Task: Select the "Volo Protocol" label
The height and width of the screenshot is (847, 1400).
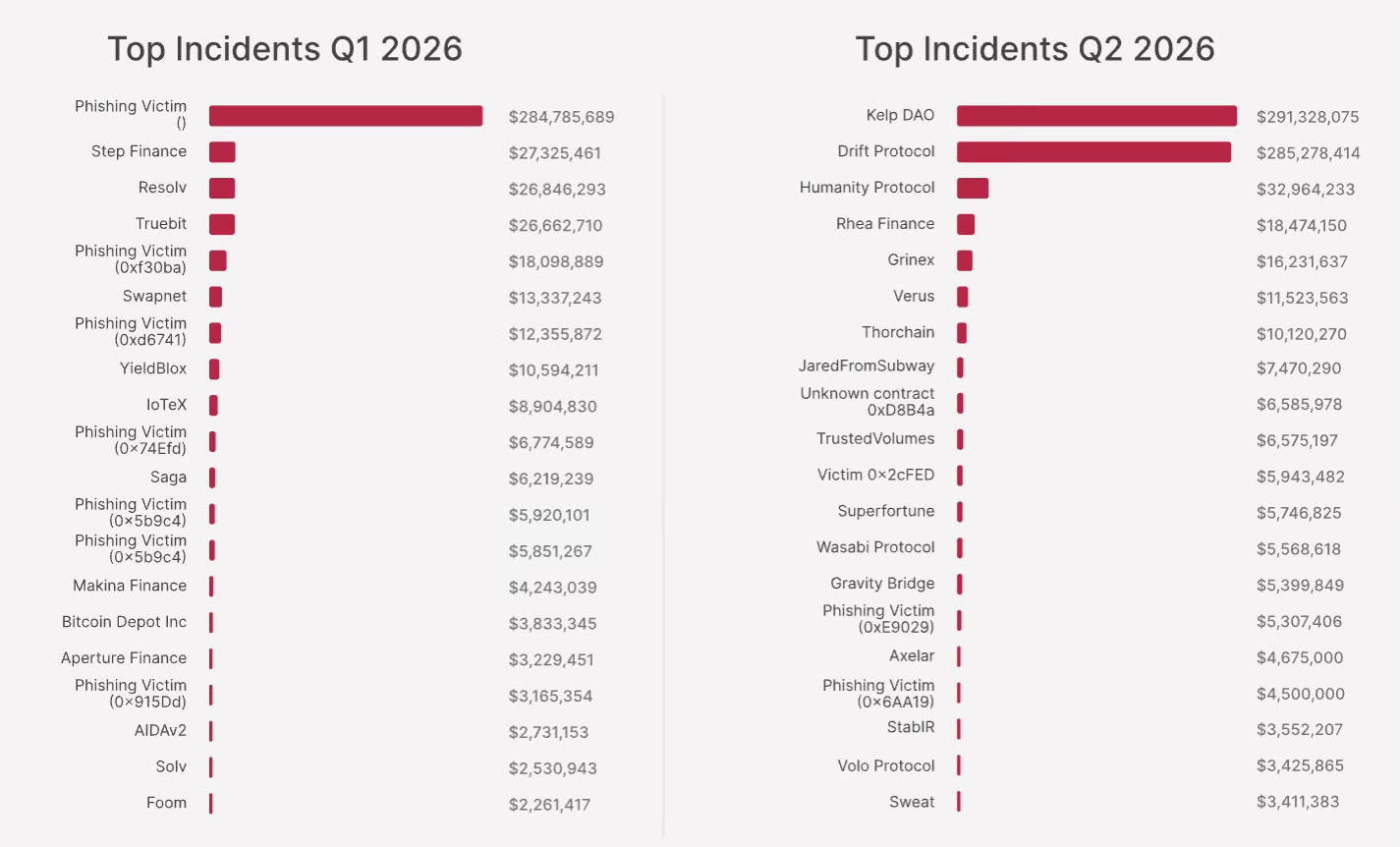Action: coord(886,766)
